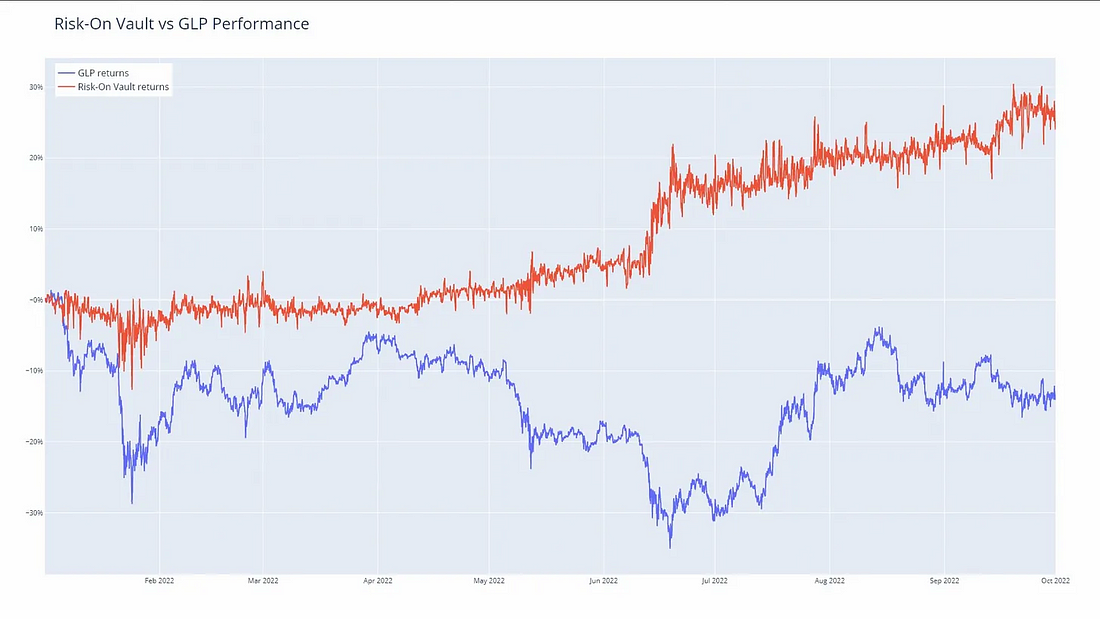
Task: Click the -10% y-axis tick label
Action: [x=34, y=371]
